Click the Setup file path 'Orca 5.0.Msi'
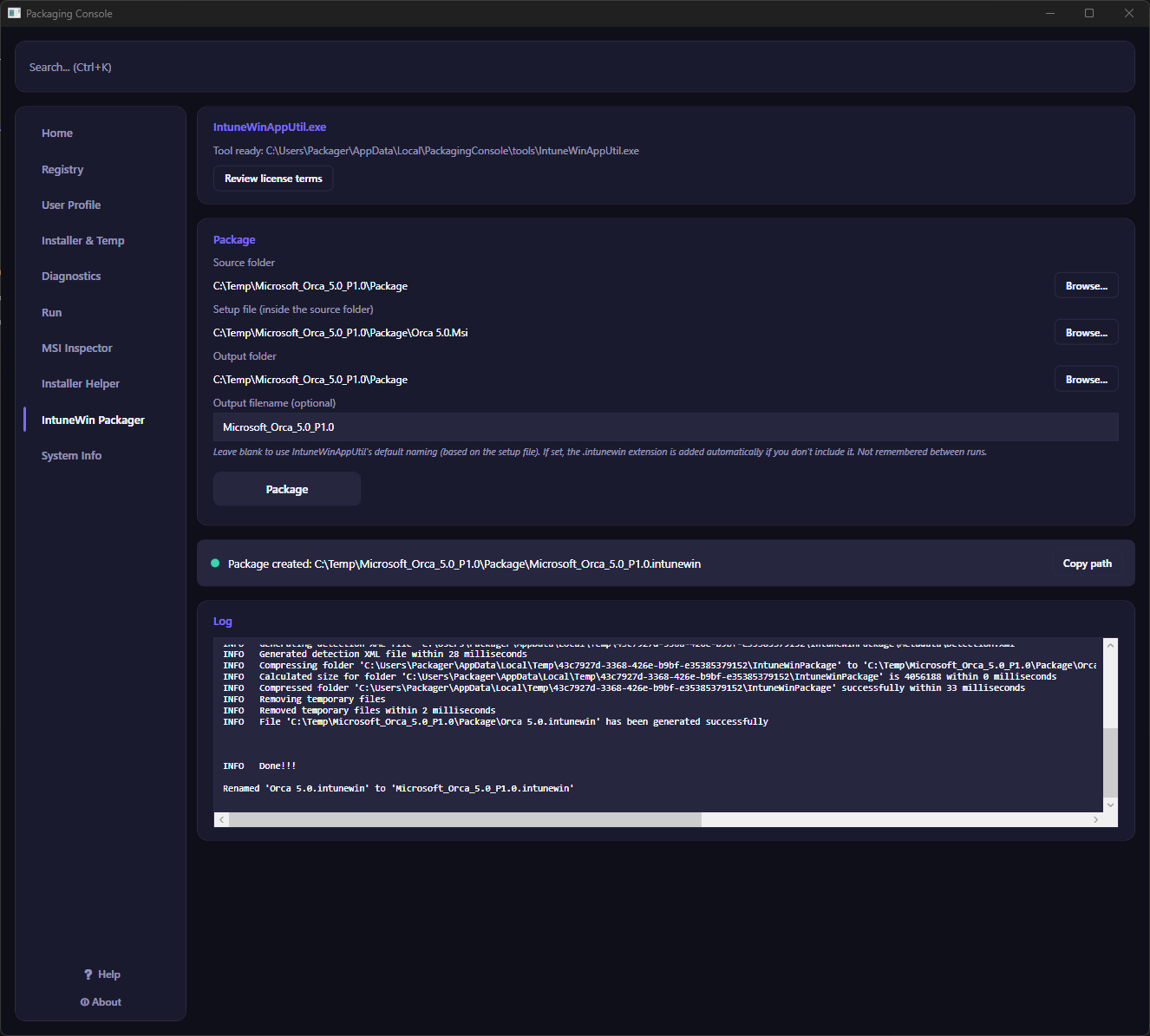The image size is (1150, 1036). point(341,333)
